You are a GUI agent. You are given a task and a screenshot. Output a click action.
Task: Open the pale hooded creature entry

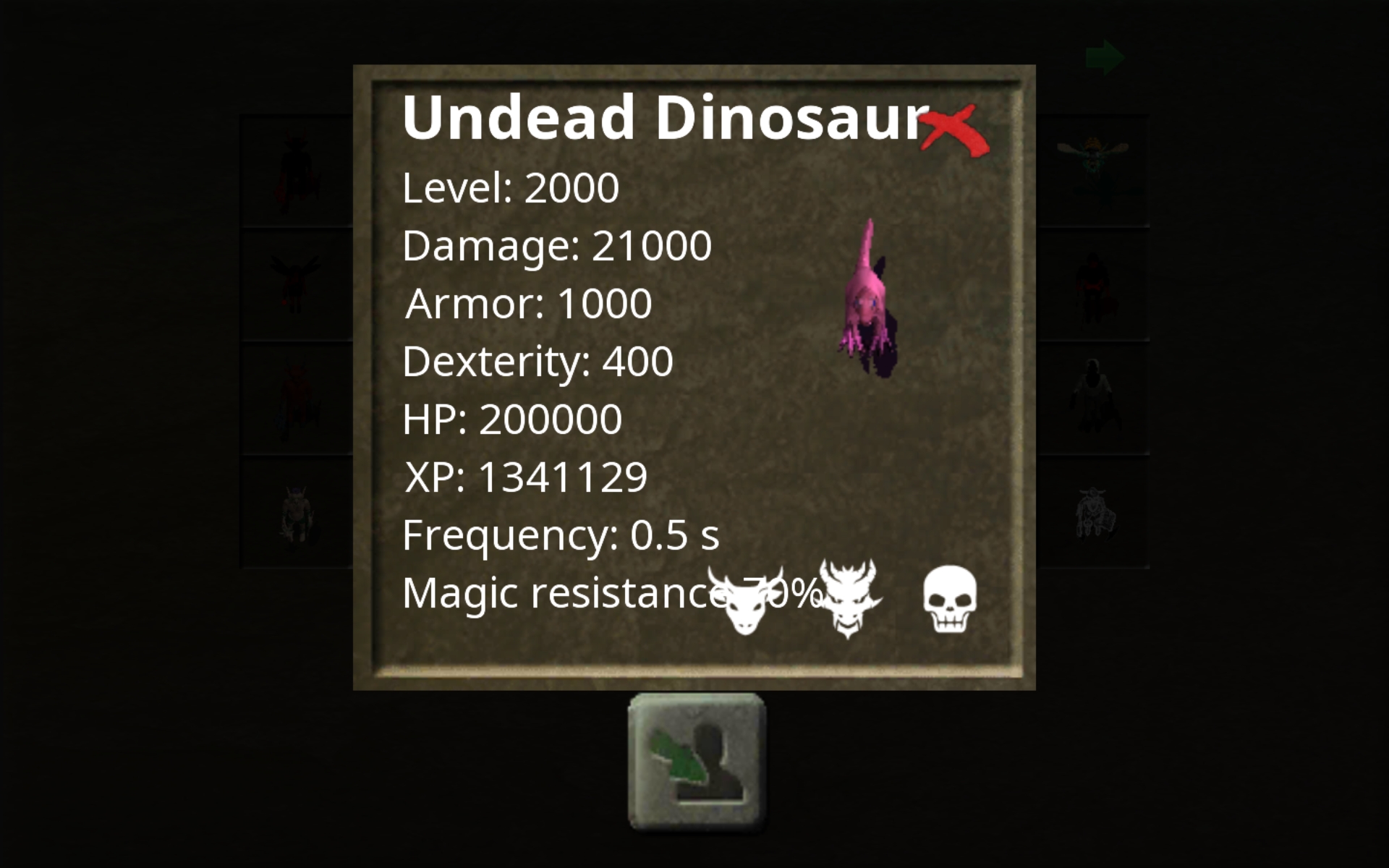(x=1092, y=399)
